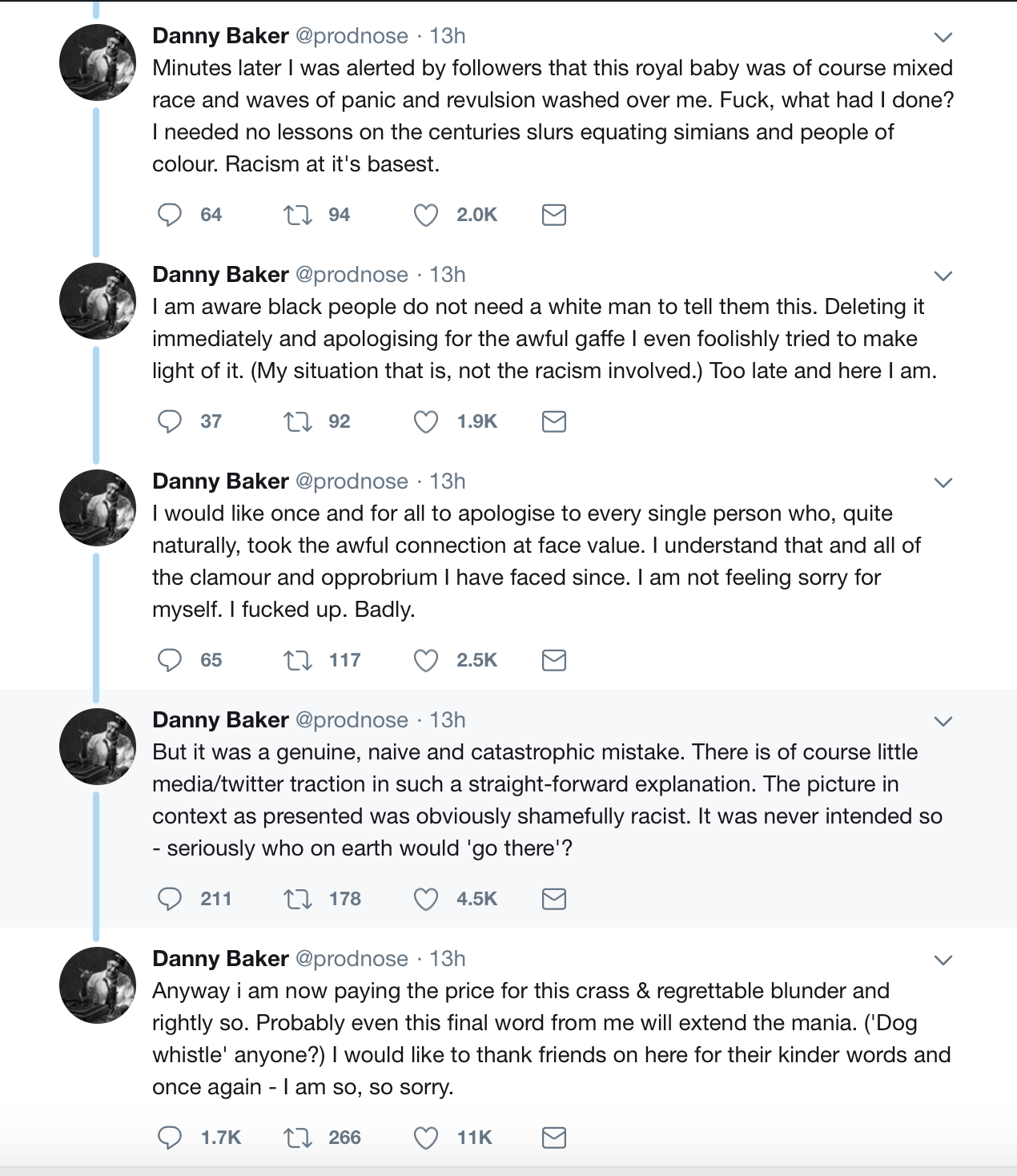
Task: Reply to the final tweet with 1.7K replies
Action: click(170, 1138)
